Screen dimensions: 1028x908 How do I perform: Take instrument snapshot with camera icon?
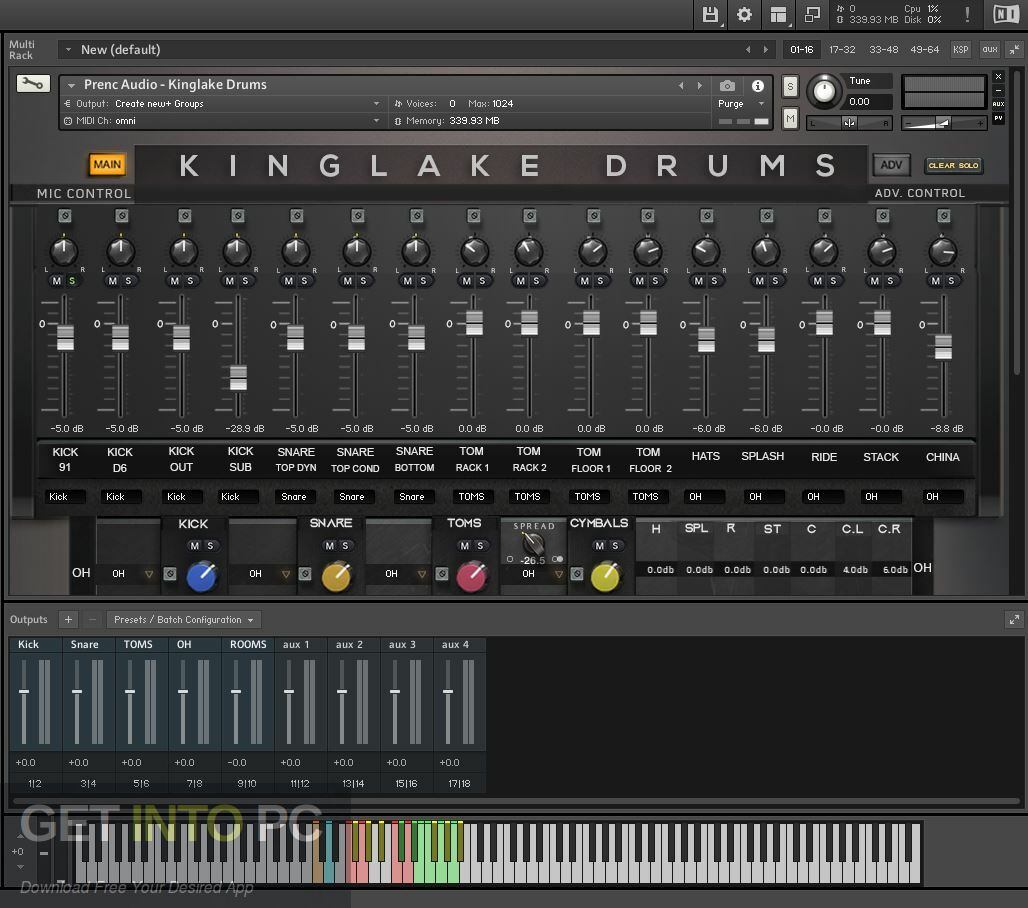[x=727, y=86]
